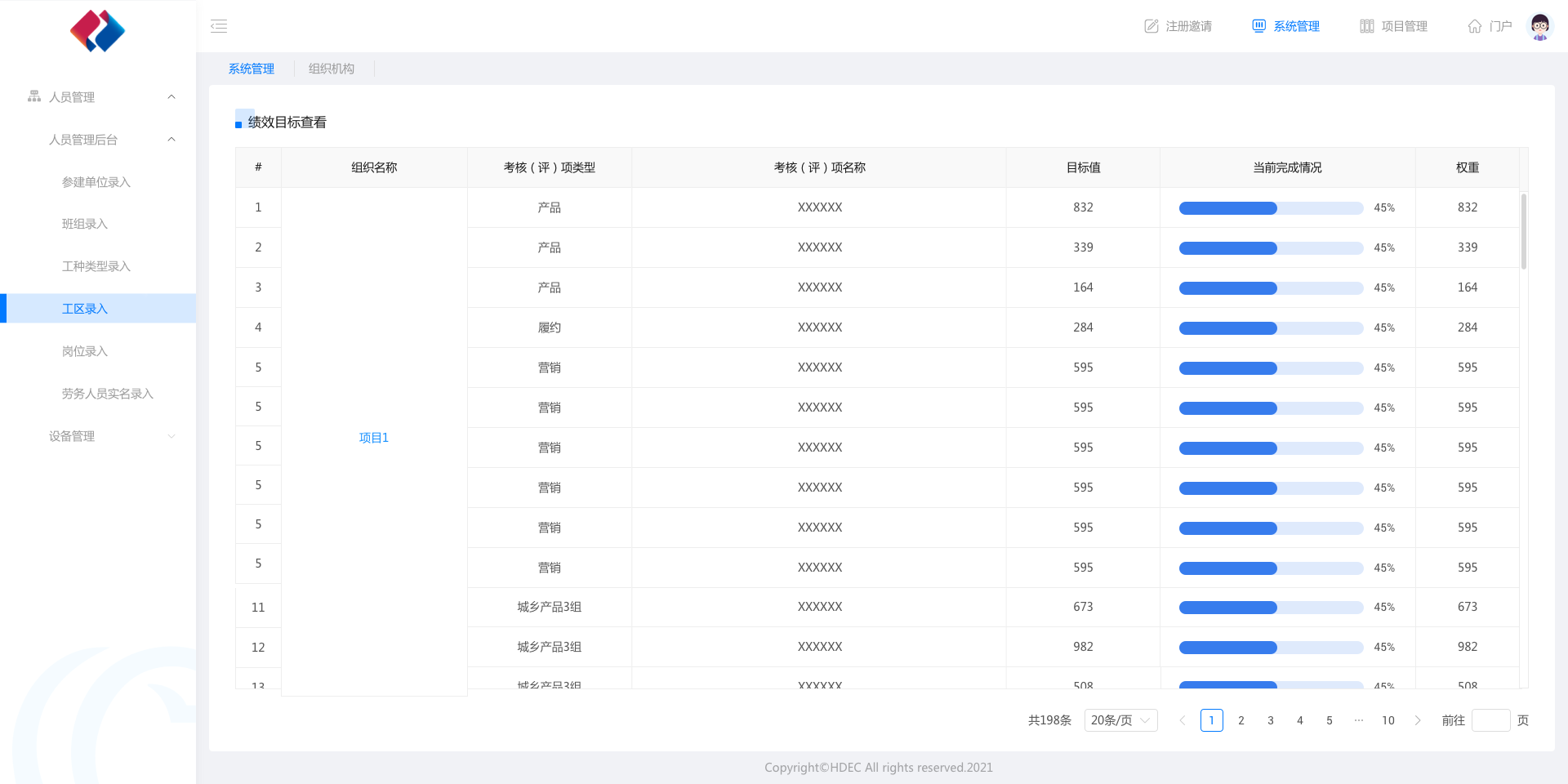The width and height of the screenshot is (1568, 784).
Task: Switch to the 组织机构 tab
Action: click(x=332, y=69)
